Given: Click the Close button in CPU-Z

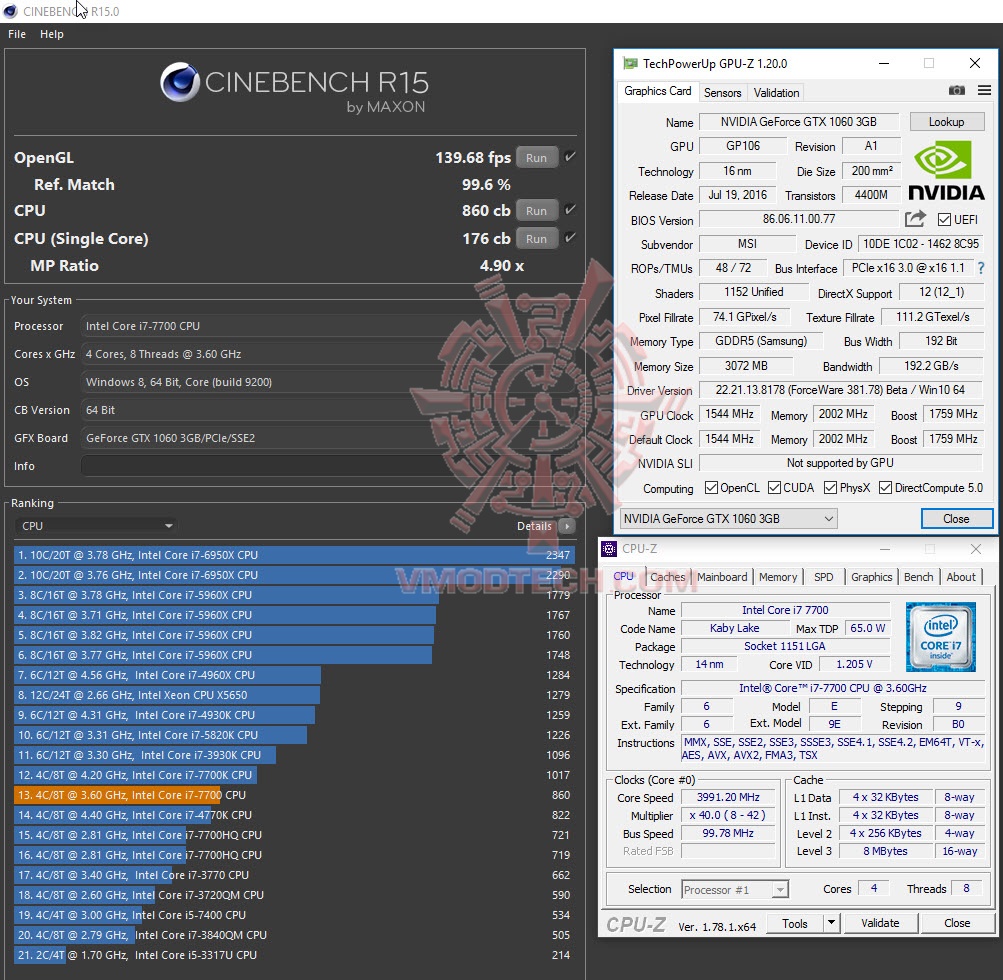Looking at the screenshot, I should pos(957,923).
